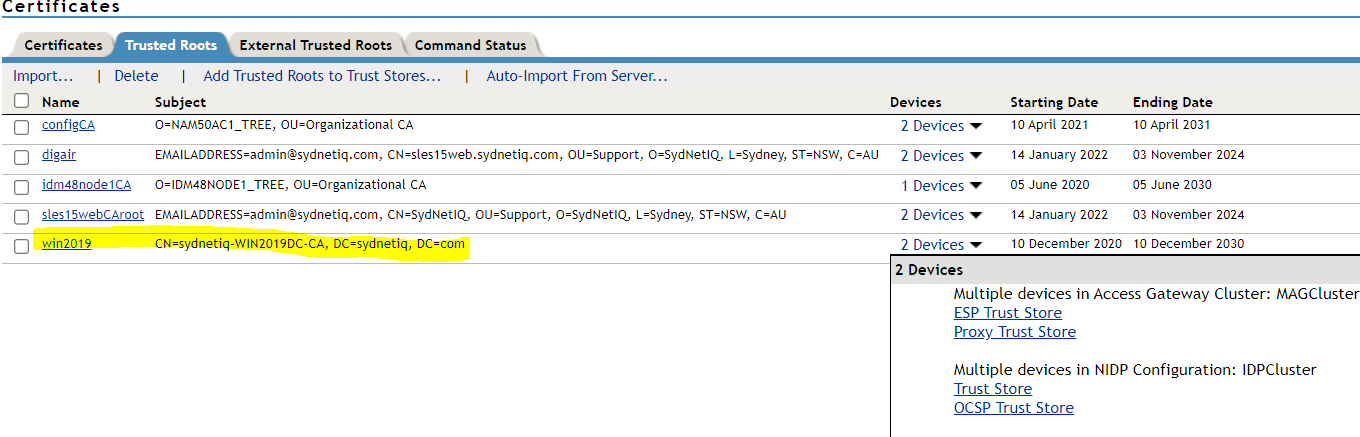Click the Import... action
1360x437 pixels.
point(43,76)
